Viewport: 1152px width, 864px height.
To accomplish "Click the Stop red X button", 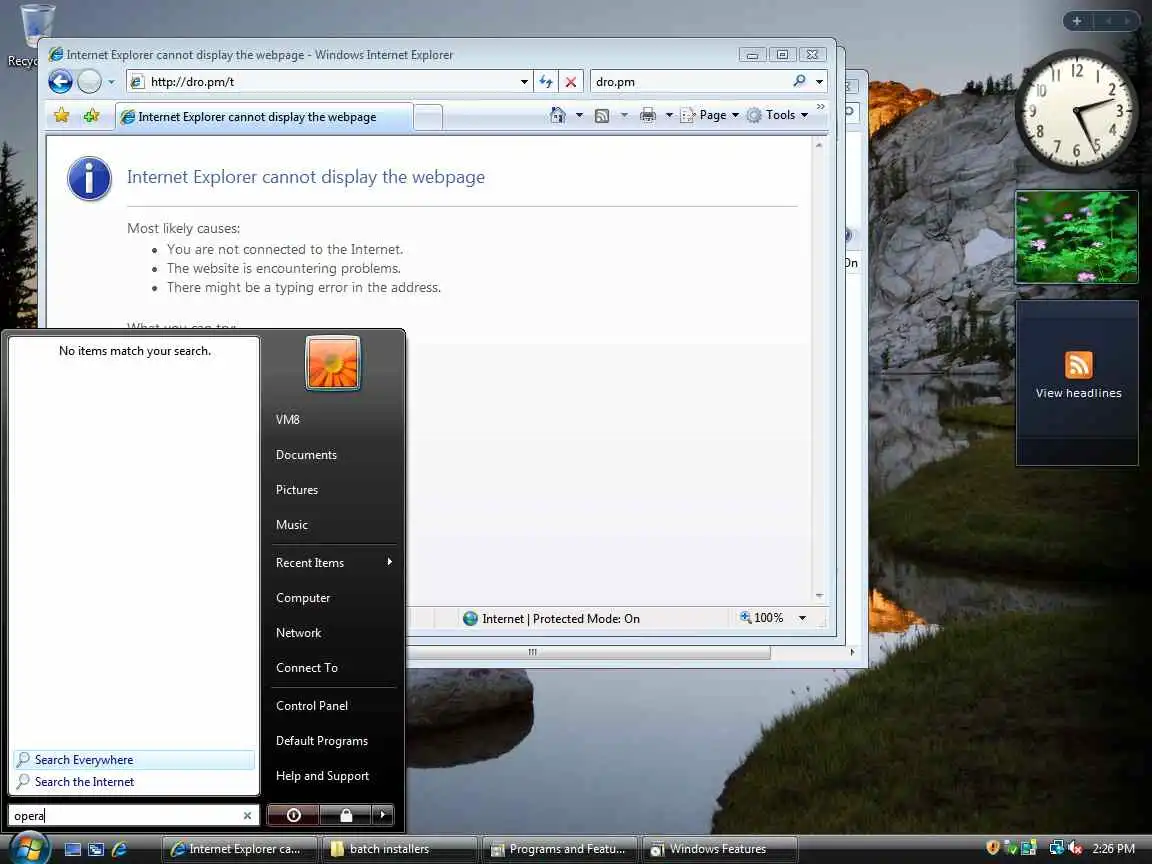I will click(x=571, y=82).
